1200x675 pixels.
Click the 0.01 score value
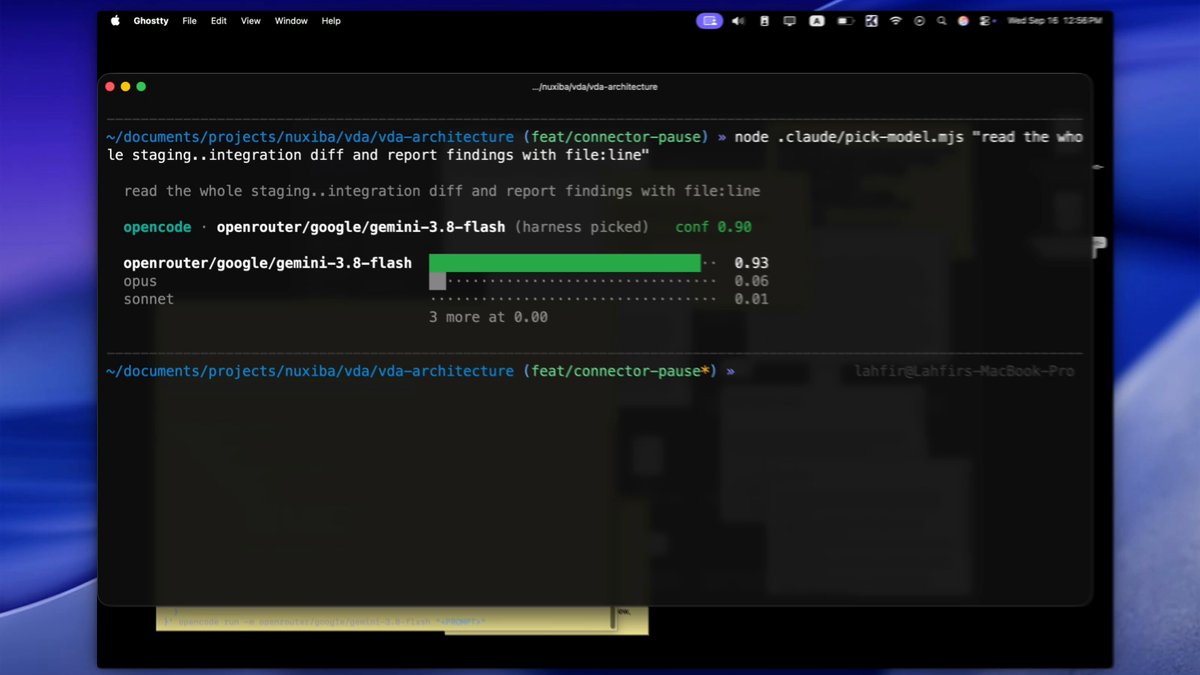pyautogui.click(x=751, y=299)
